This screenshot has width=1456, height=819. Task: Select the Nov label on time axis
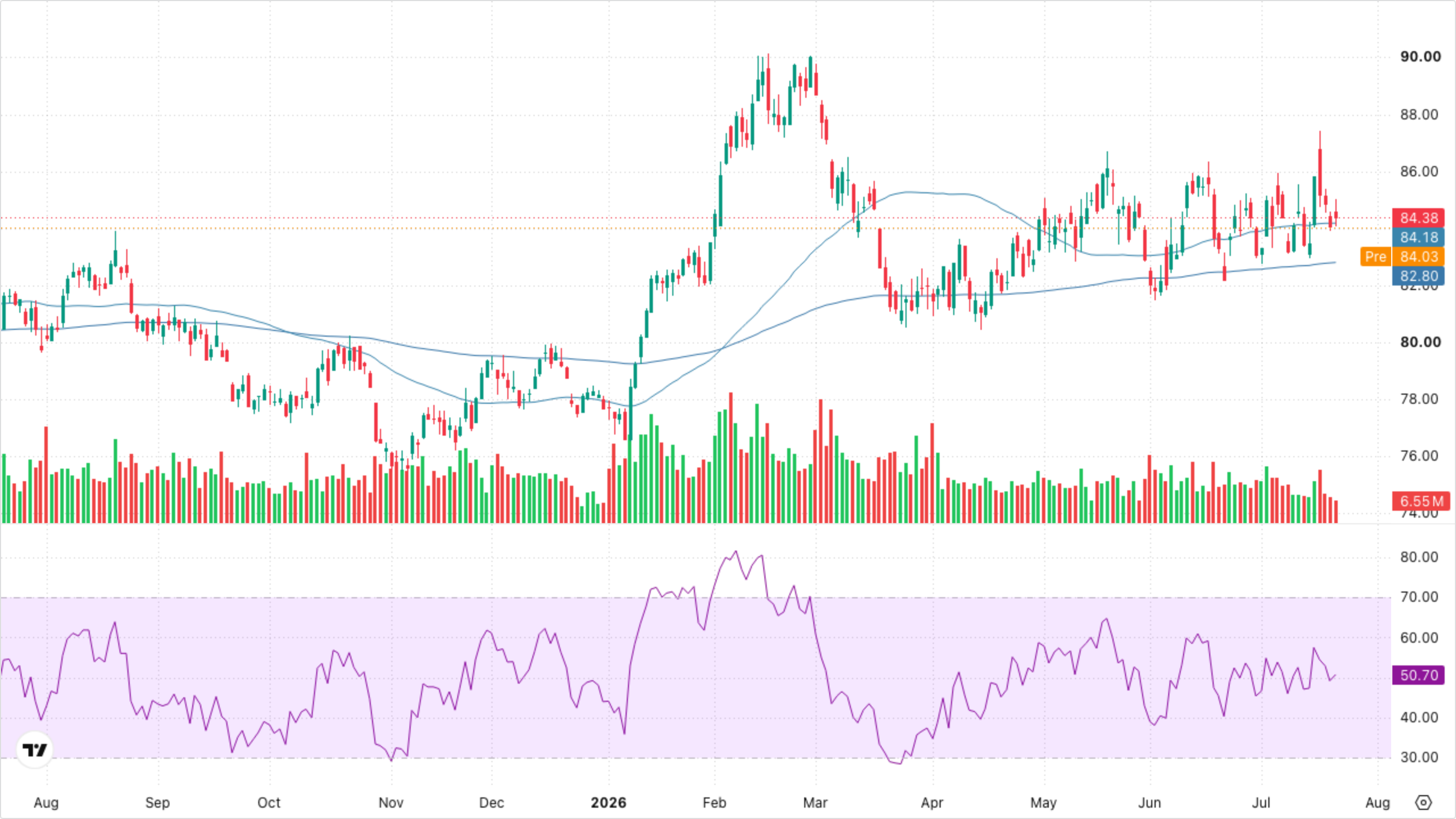click(x=391, y=803)
